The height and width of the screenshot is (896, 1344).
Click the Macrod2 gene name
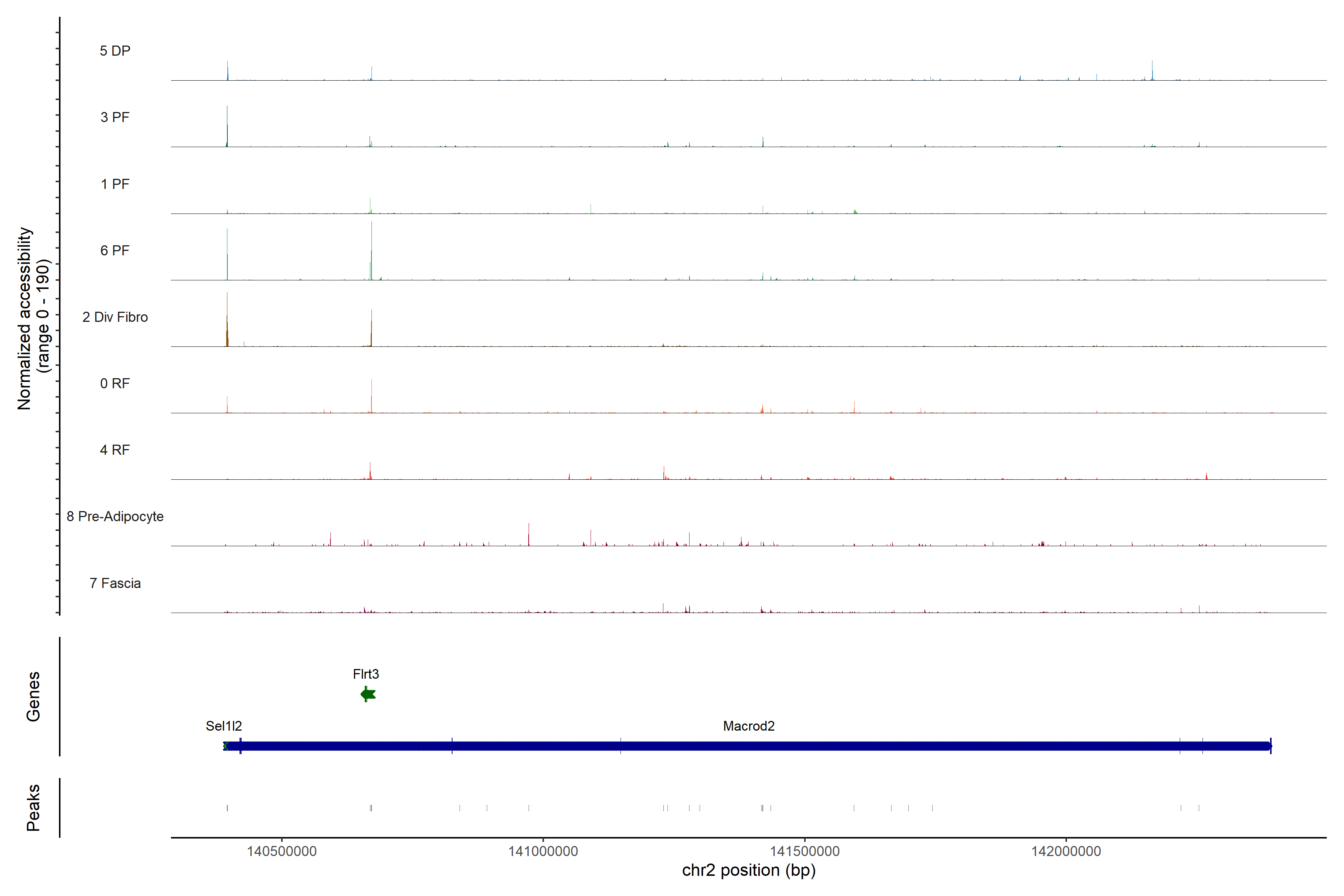click(749, 726)
